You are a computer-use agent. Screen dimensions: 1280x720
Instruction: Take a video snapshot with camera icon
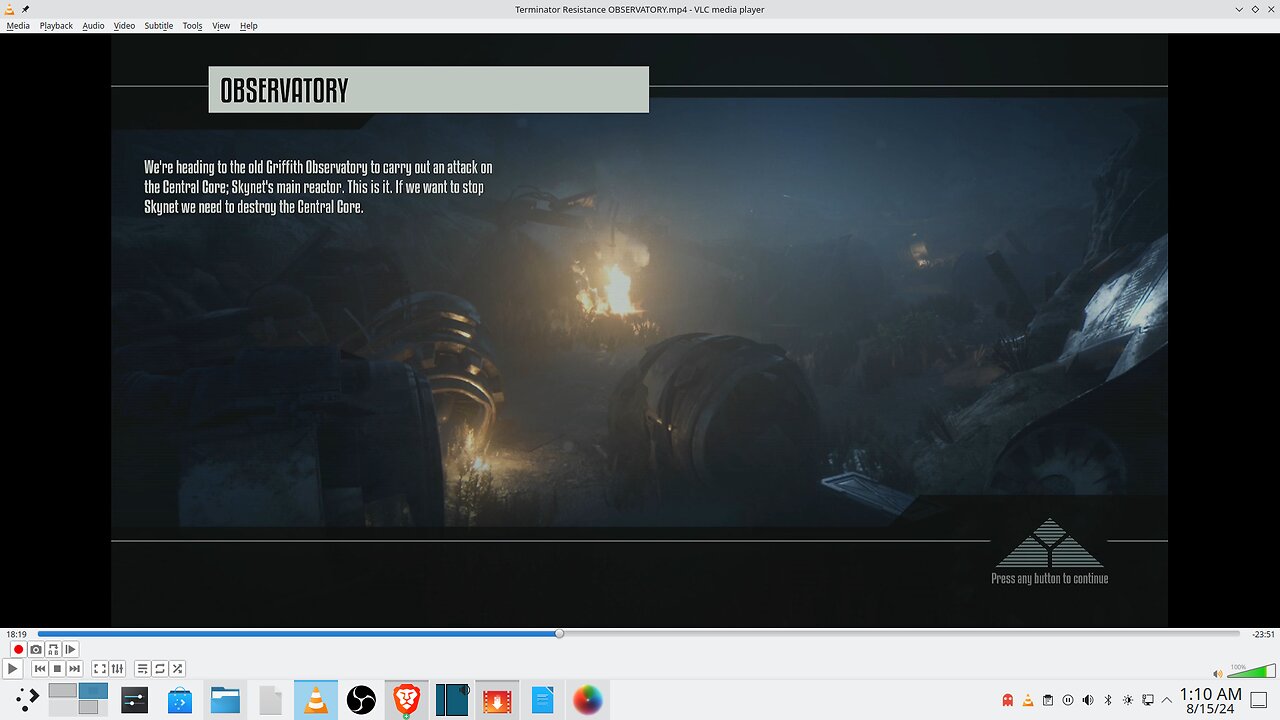click(x=36, y=649)
